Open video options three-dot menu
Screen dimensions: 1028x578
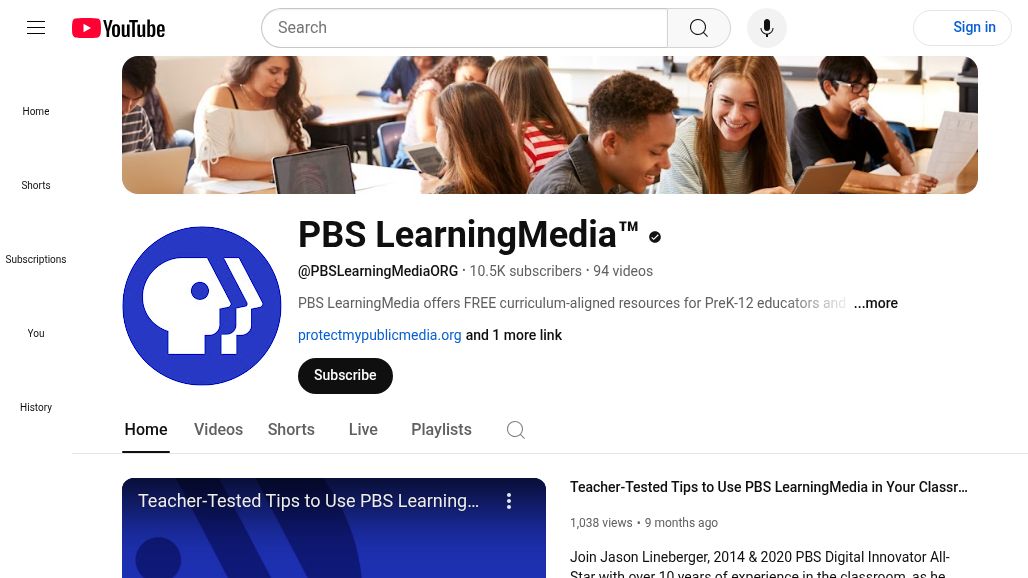[509, 501]
